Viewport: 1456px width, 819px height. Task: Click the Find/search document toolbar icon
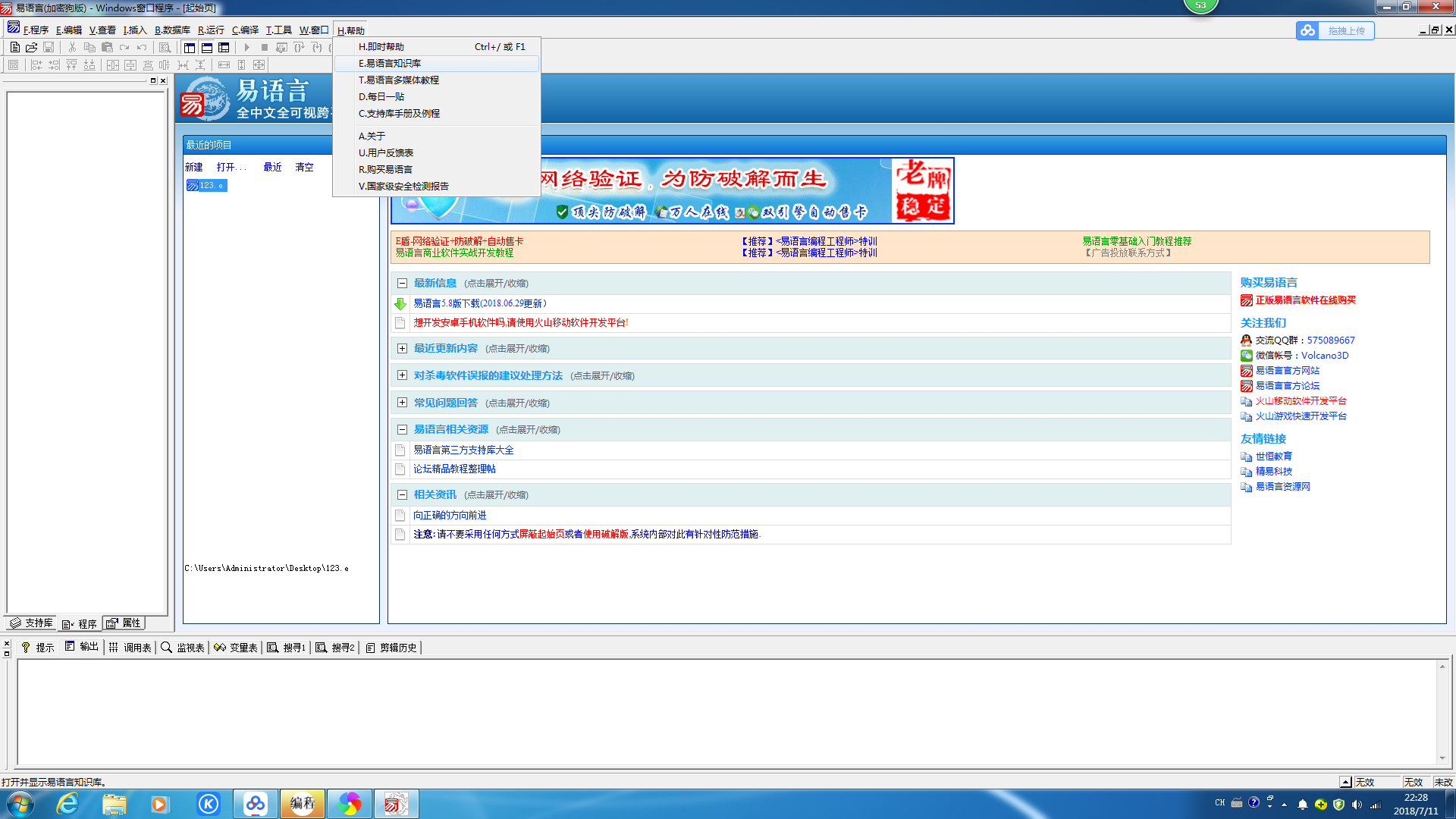[x=165, y=47]
